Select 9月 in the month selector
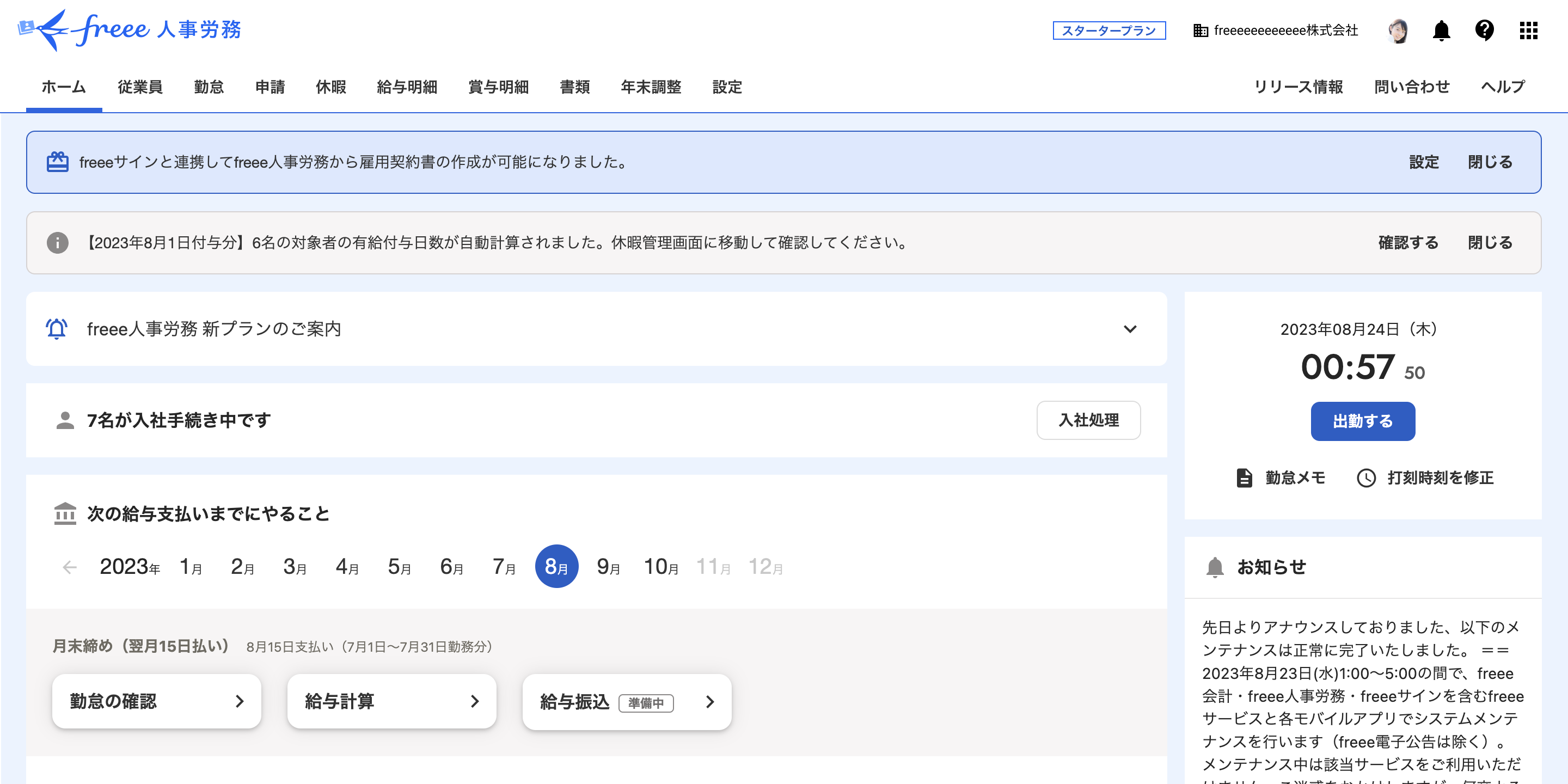 pos(608,567)
